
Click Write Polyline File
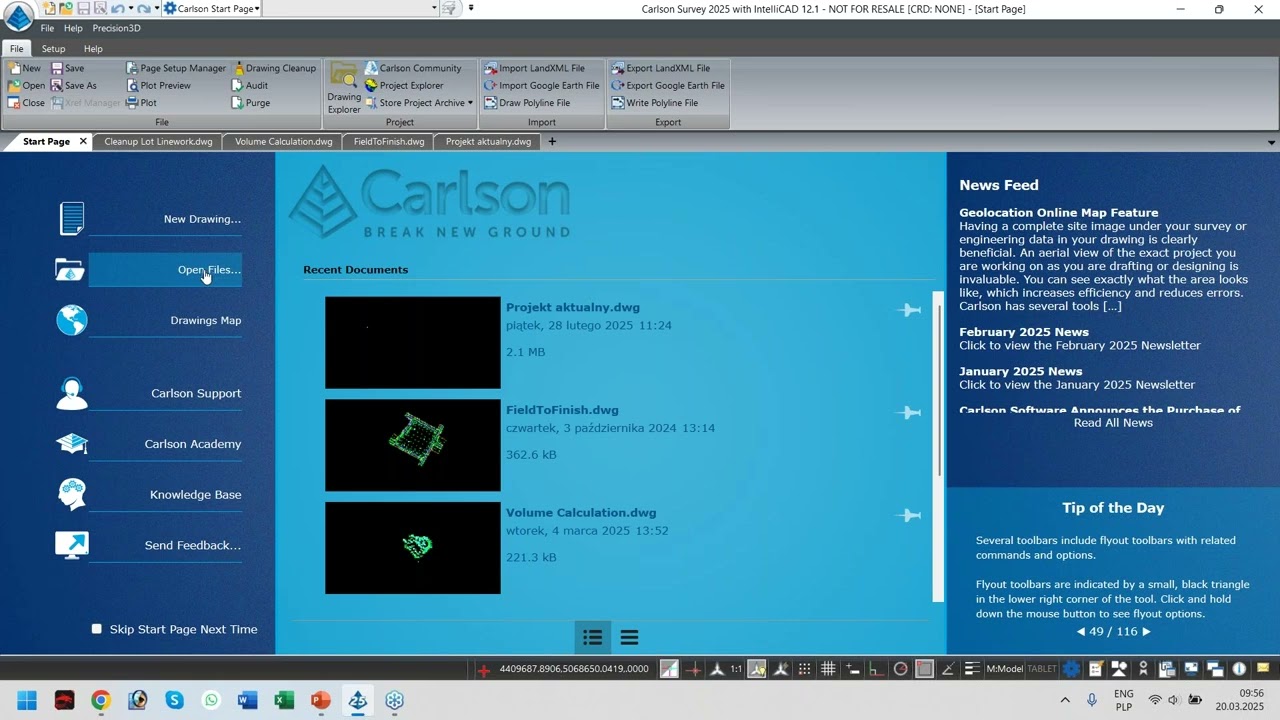[x=654, y=103]
